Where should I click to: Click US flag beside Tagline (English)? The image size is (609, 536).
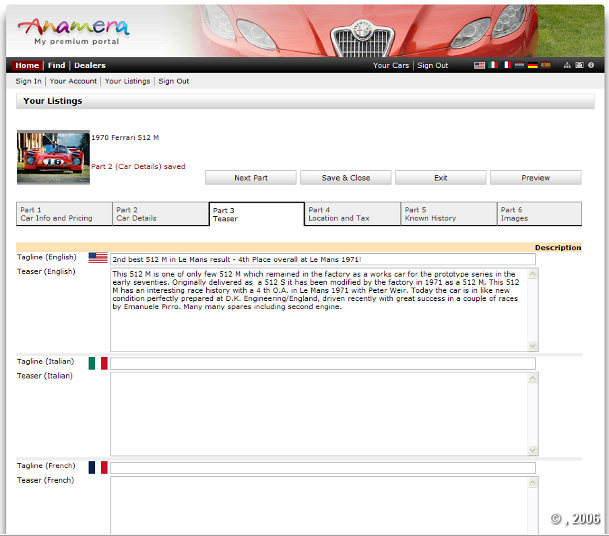[x=98, y=258]
